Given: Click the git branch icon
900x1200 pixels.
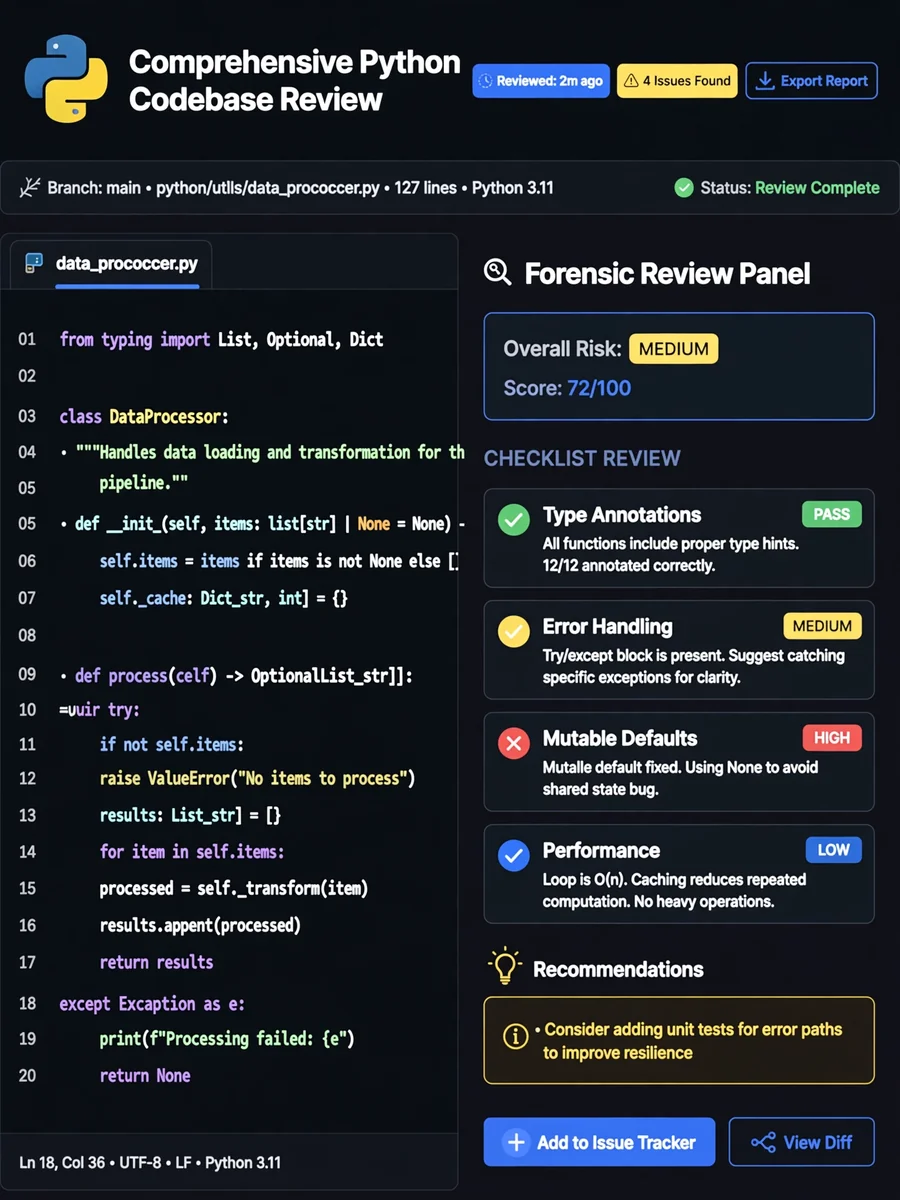Looking at the screenshot, I should pyautogui.click(x=29, y=188).
